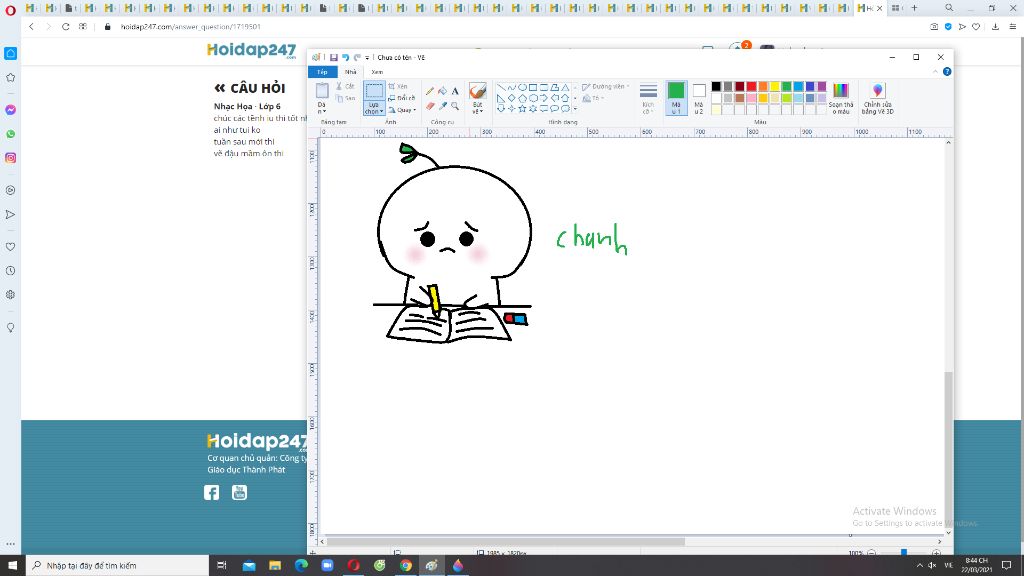Select the Eraser tool in Paint
Viewport: 1024px width, 576px height.
(430, 105)
